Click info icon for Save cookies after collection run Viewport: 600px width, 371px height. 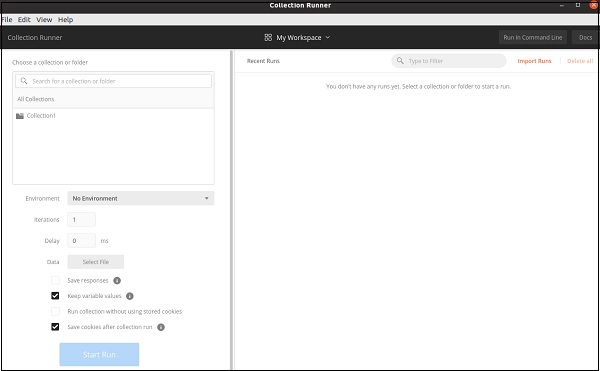point(161,327)
